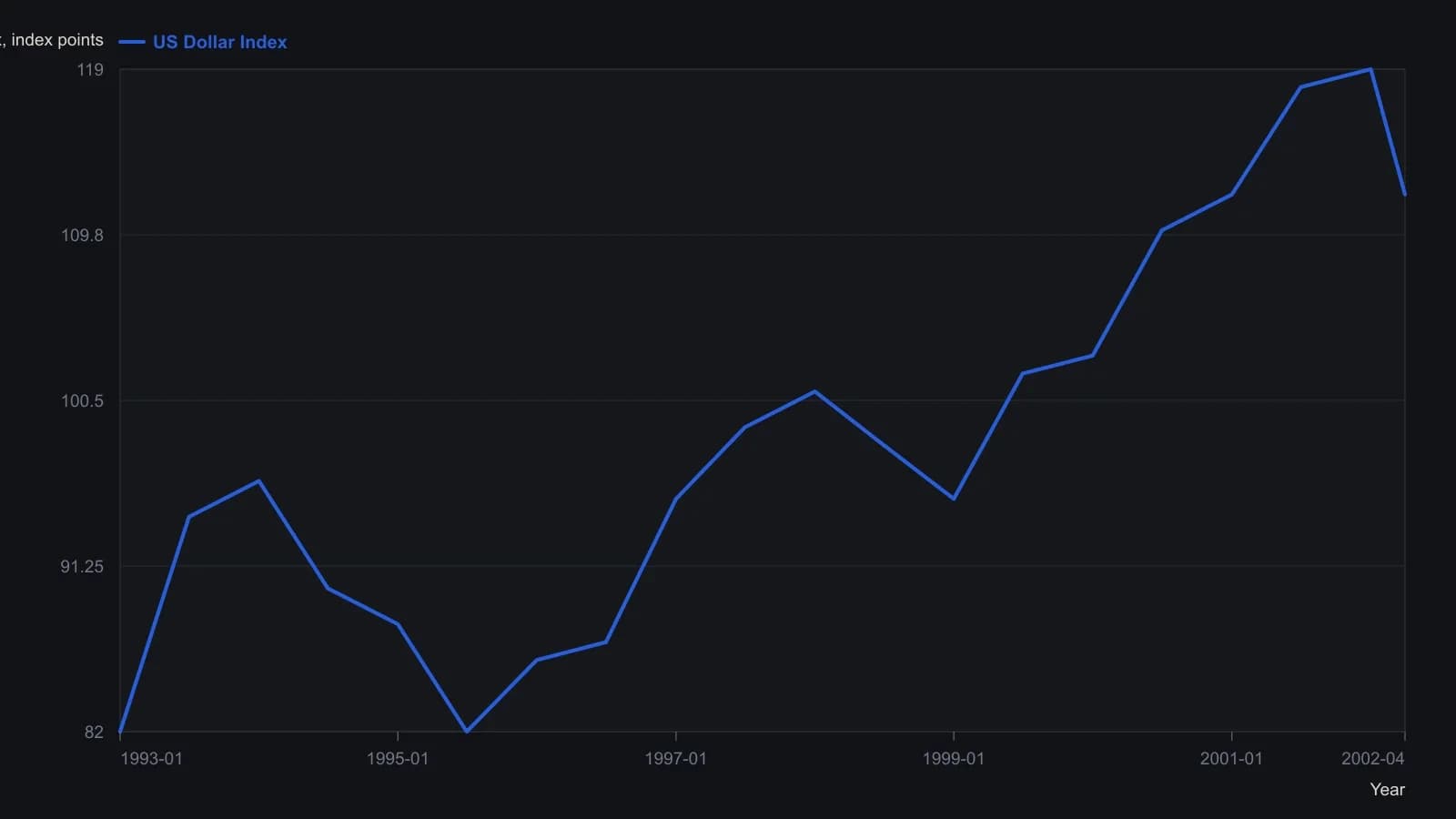Click the 100.5 y-axis tick label
Viewport: 1456px width, 819px height.
pyautogui.click(x=82, y=401)
